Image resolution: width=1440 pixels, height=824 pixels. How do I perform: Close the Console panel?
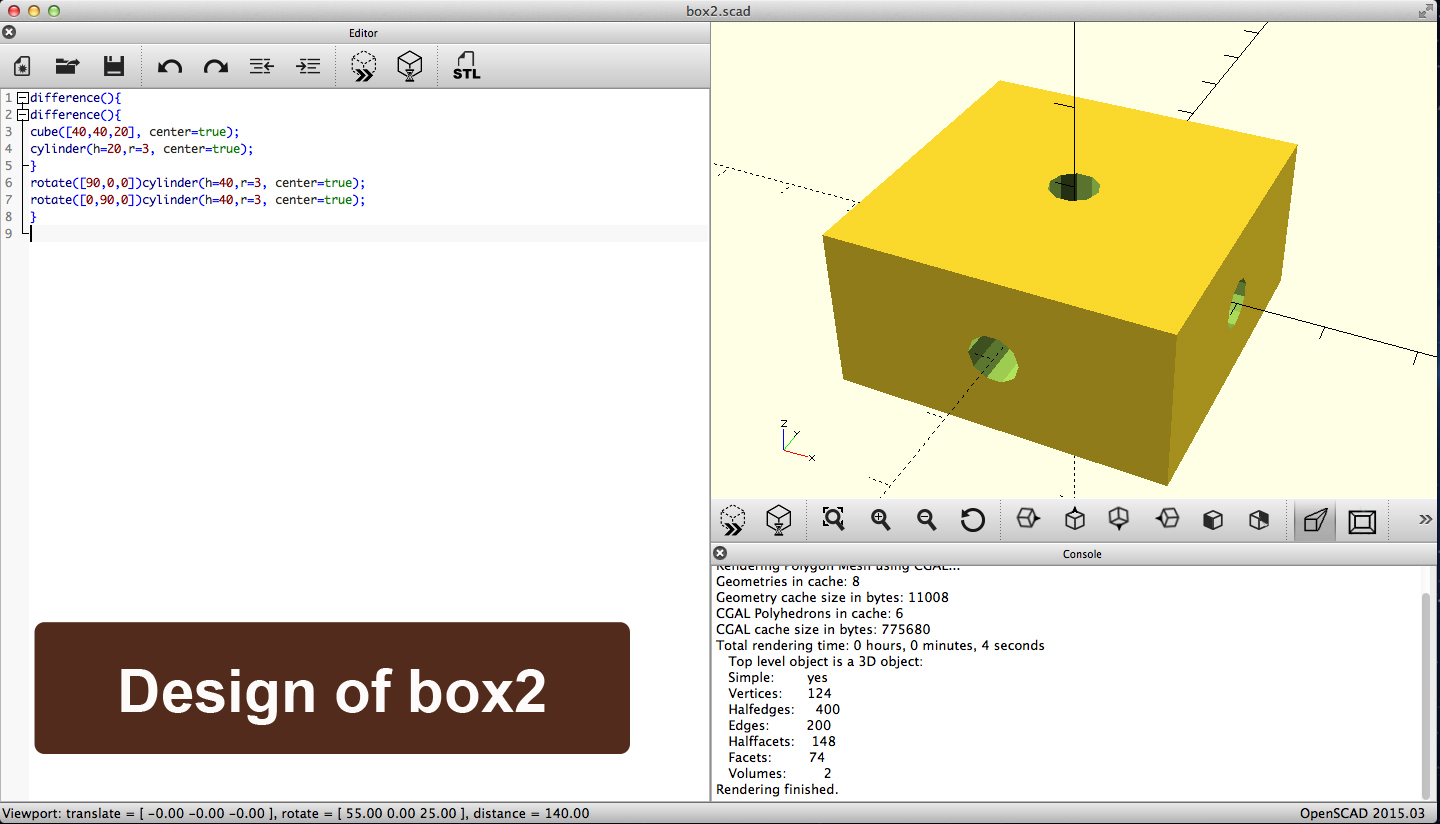pyautogui.click(x=720, y=553)
